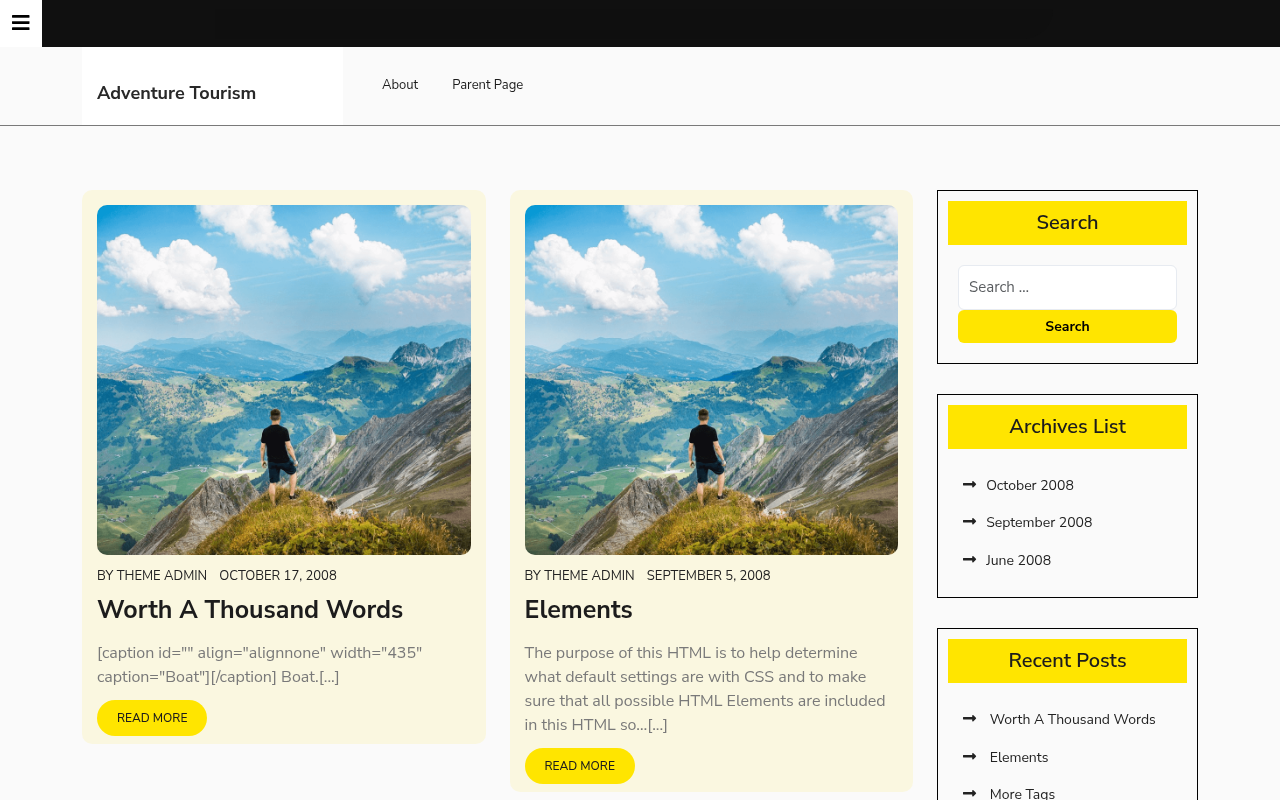Click the arrow icon beside June 2008
1280x800 pixels.
(969, 560)
